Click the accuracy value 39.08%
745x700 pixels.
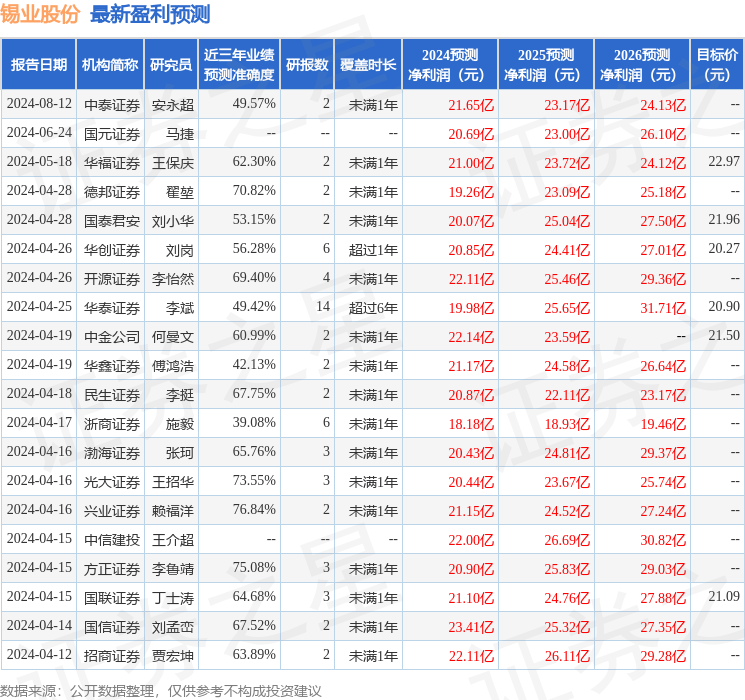[x=254, y=422]
